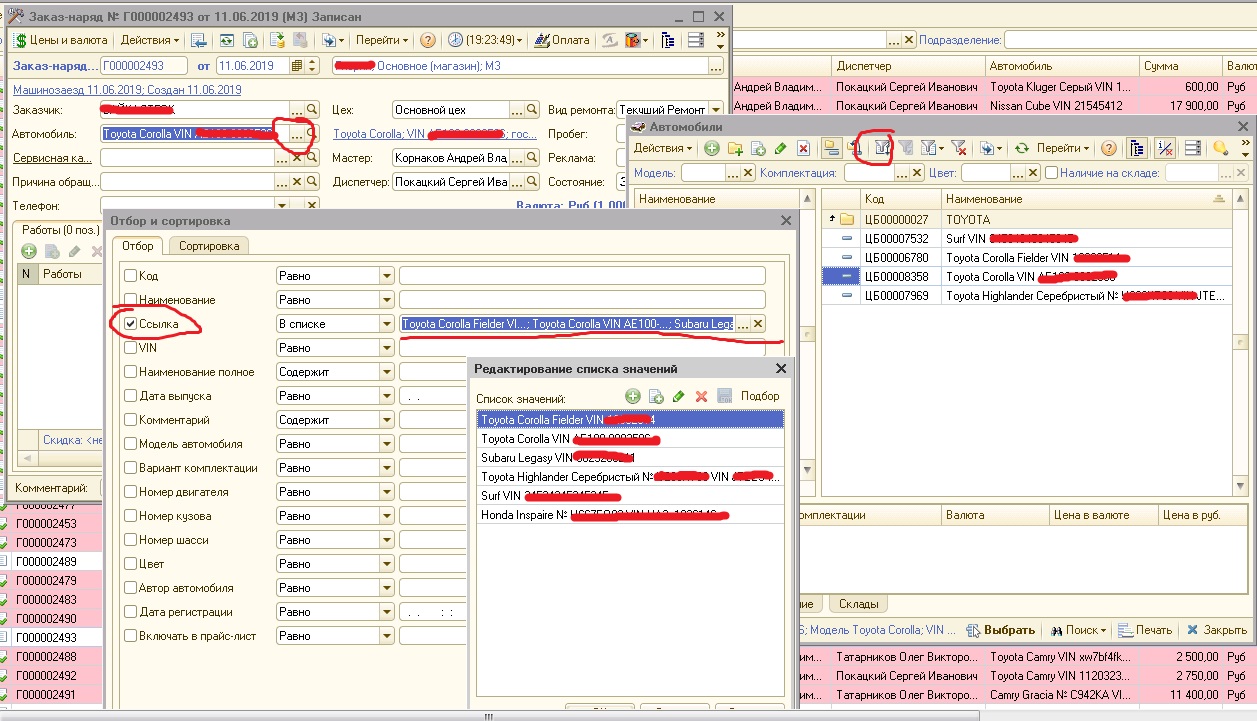Click the help question-mark icon in order window

click(x=428, y=40)
